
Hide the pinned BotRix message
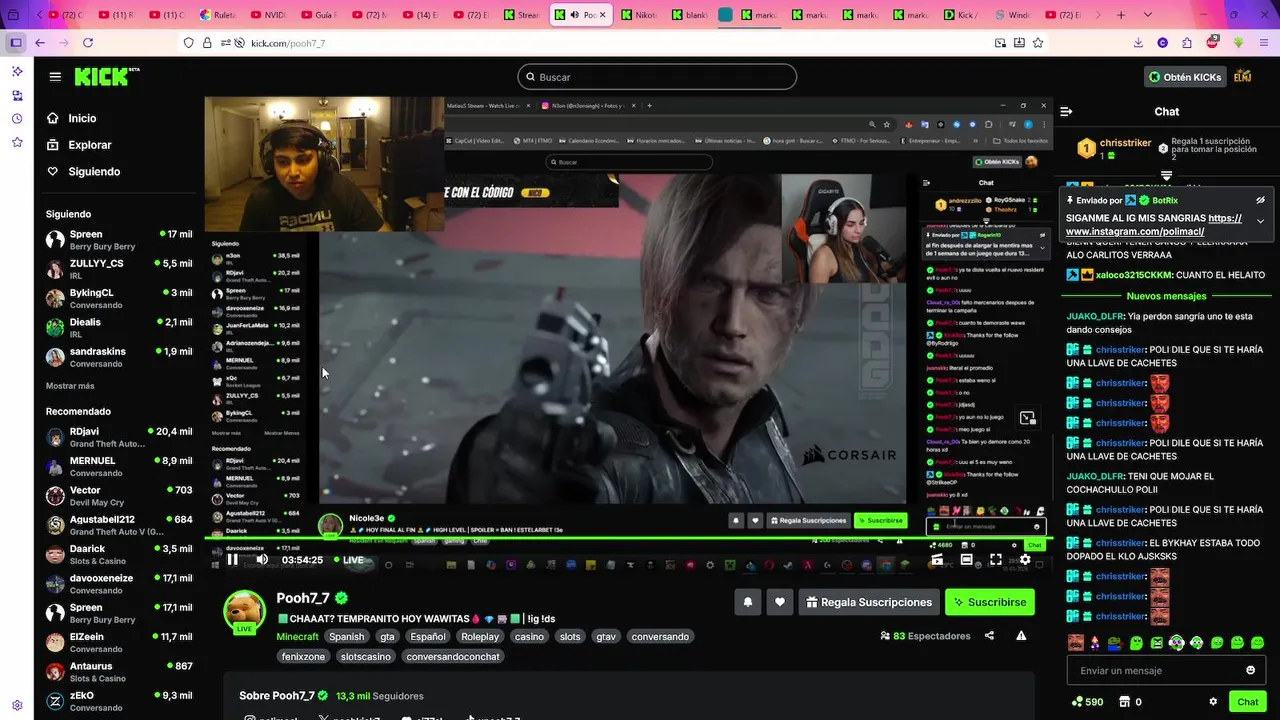(x=1260, y=200)
